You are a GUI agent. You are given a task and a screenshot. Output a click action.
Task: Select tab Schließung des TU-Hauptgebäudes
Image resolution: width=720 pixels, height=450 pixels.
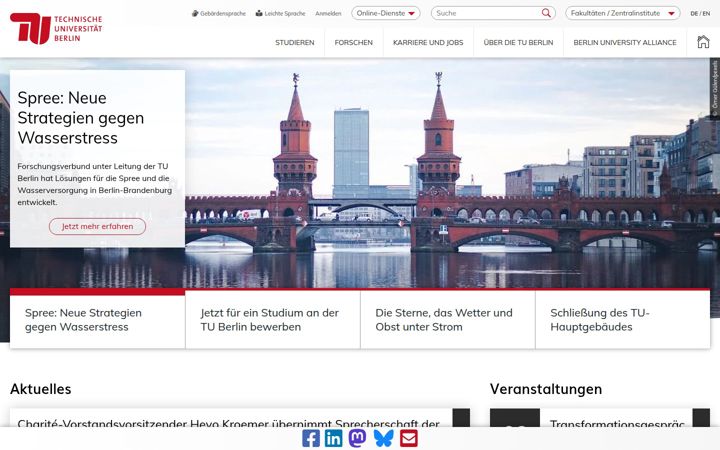(x=623, y=320)
